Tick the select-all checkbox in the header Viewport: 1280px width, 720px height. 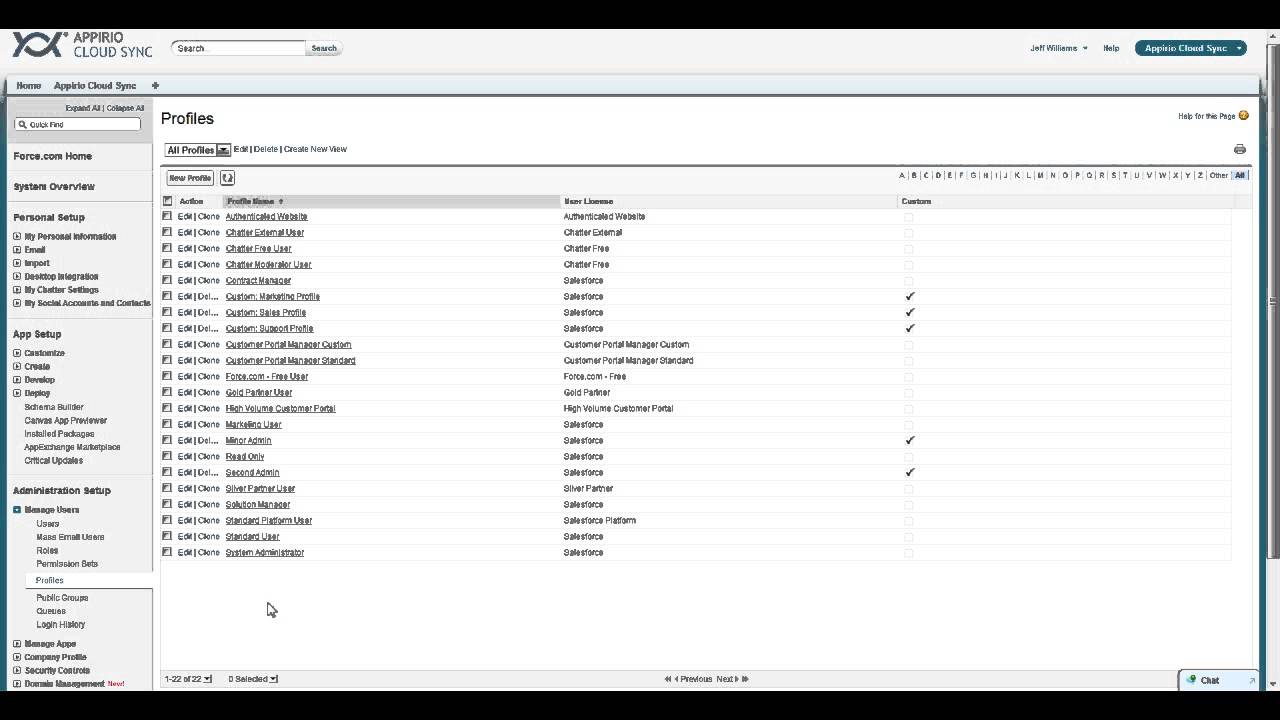[167, 201]
